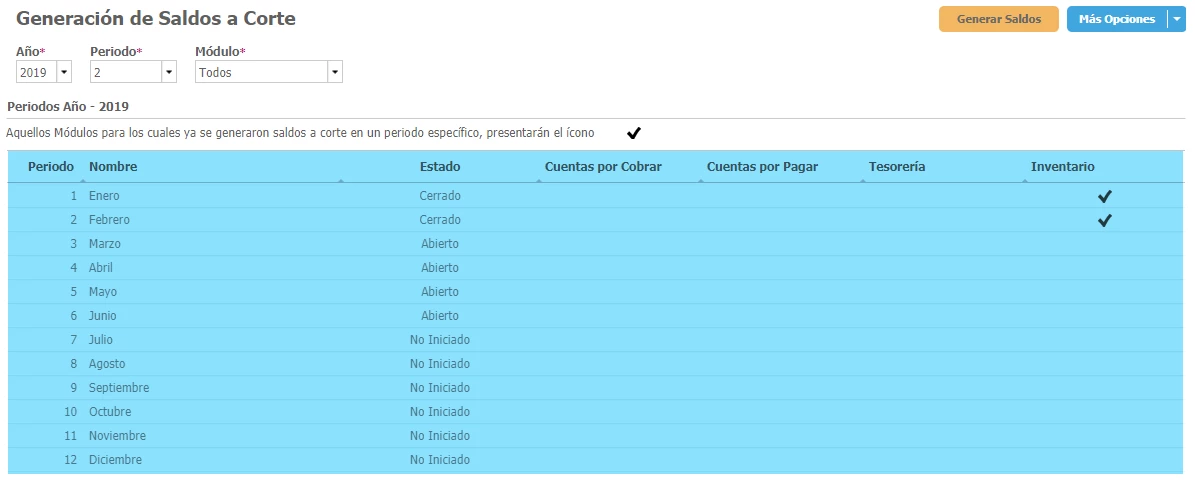
Task: Sort by Nombre column header
Action: pyautogui.click(x=113, y=167)
